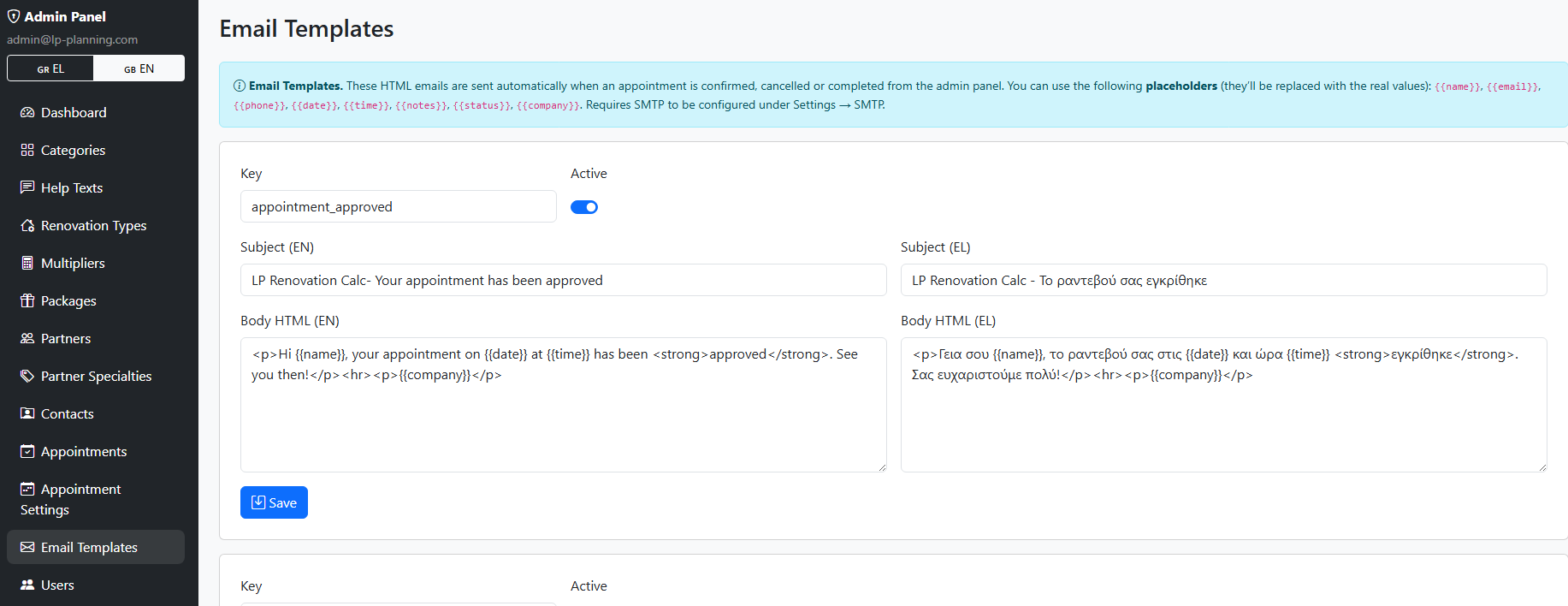Click the Help Texts chat icon
1568x606 pixels.
pos(27,187)
